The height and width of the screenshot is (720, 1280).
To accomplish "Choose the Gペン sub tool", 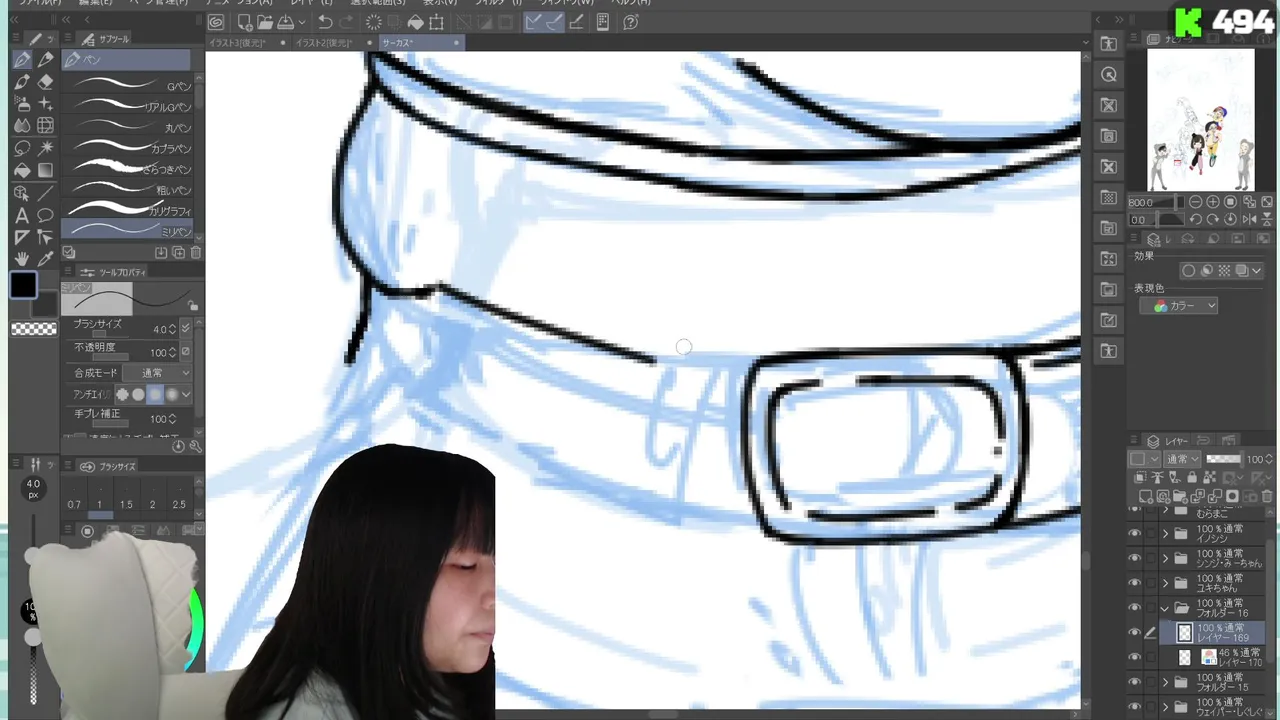I will [128, 86].
